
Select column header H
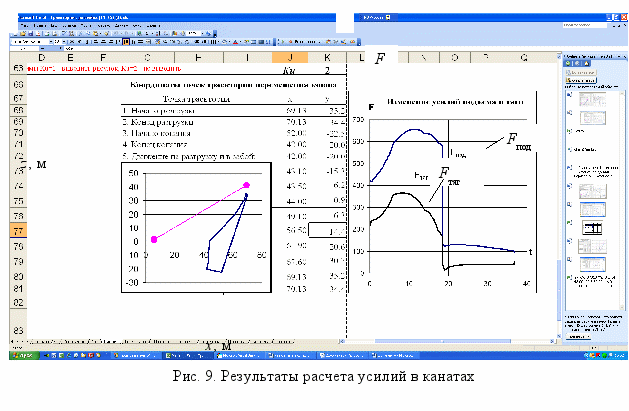pyautogui.click(x=198, y=58)
